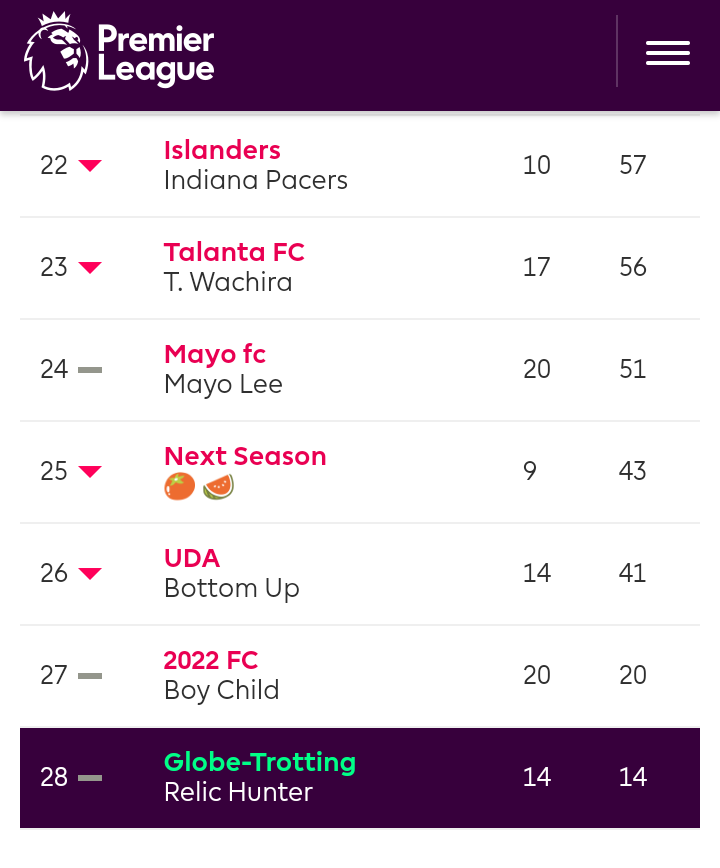Click the red down arrow beside rank 23
Image resolution: width=720 pixels, height=868 pixels.
tap(90, 268)
